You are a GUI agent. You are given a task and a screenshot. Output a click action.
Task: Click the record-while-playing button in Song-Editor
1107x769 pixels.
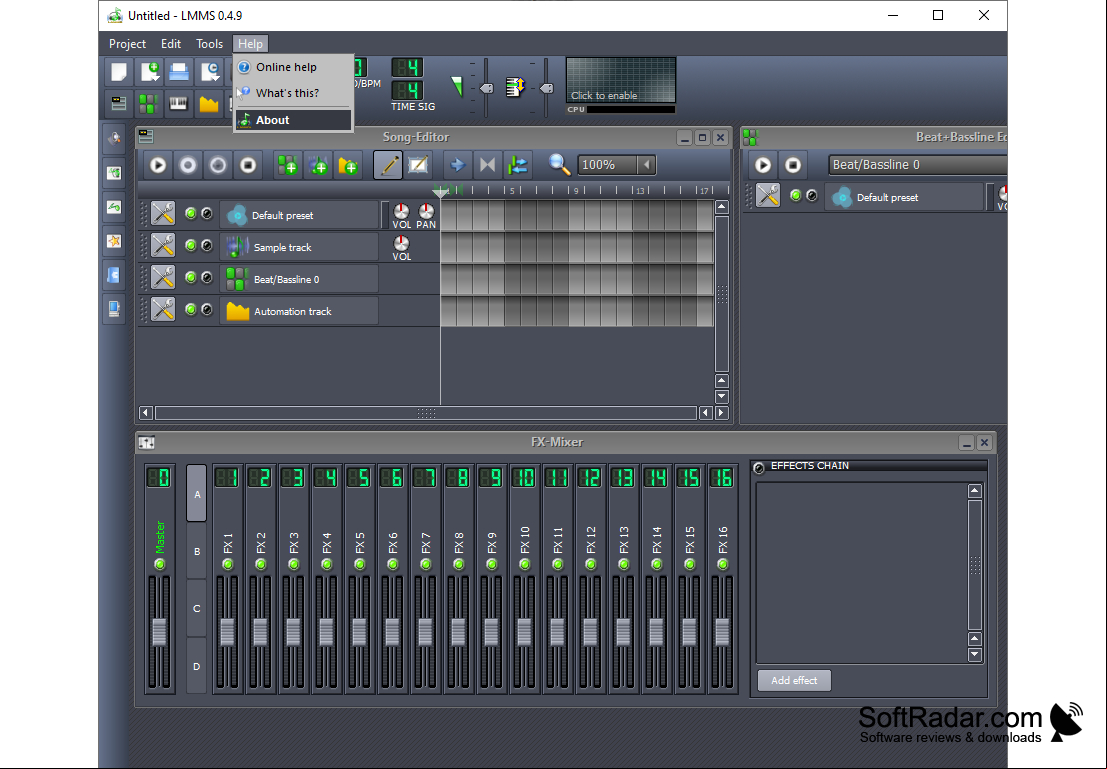[x=218, y=165]
